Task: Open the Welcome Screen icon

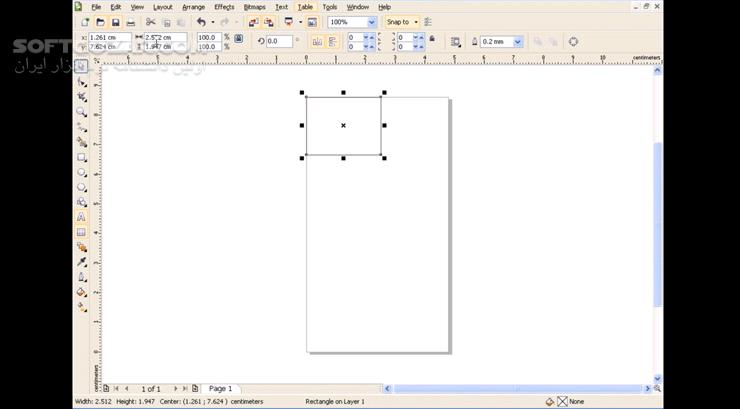Action: [312, 22]
